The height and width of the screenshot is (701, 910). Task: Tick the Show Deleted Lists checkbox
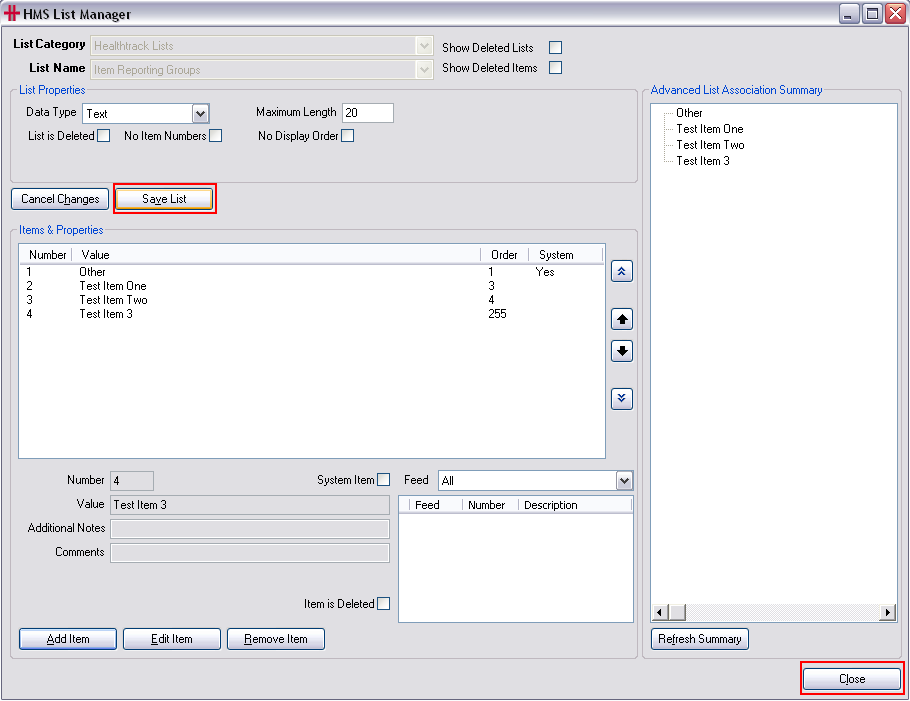555,48
